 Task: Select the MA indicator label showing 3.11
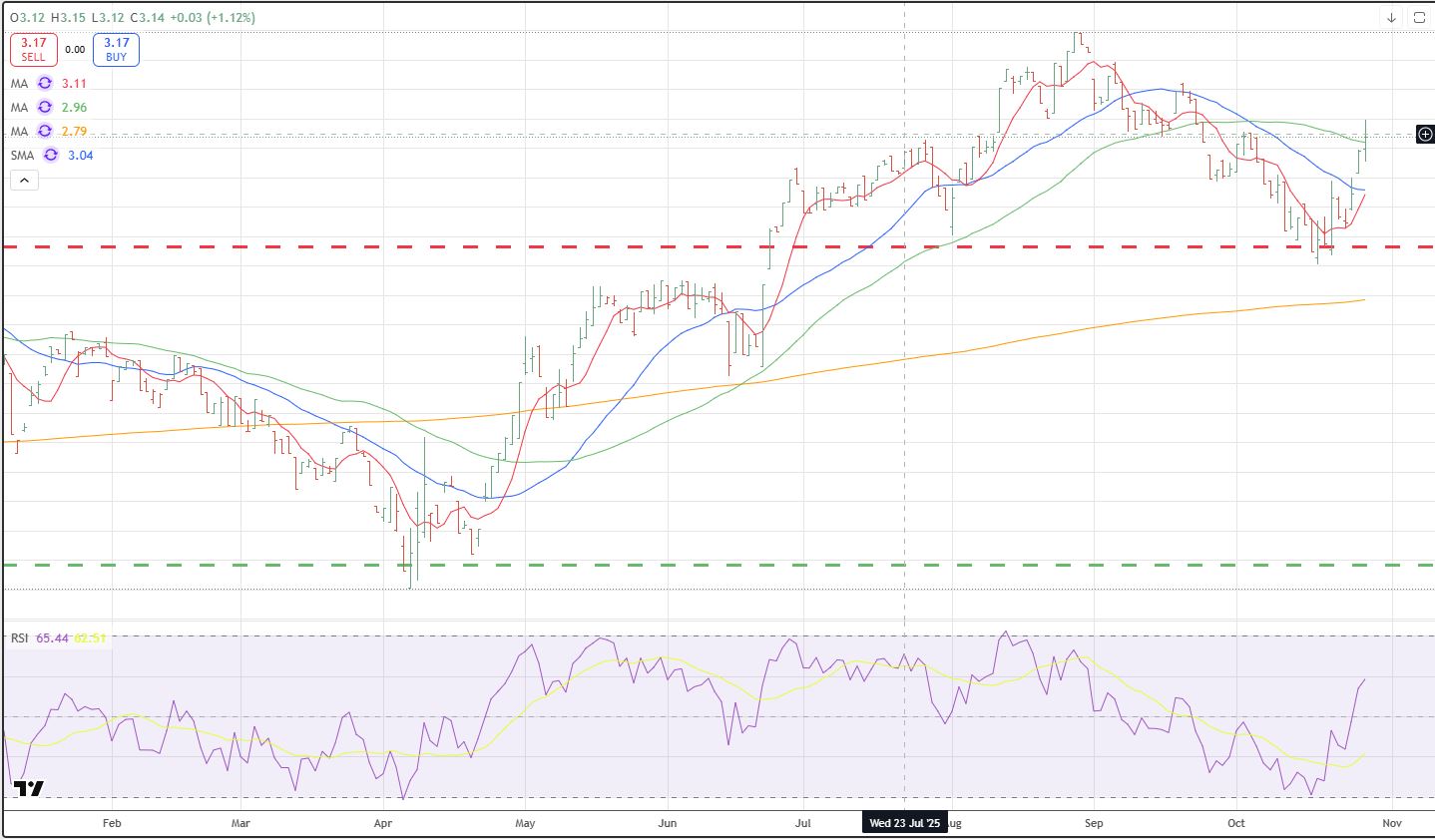tap(20, 84)
